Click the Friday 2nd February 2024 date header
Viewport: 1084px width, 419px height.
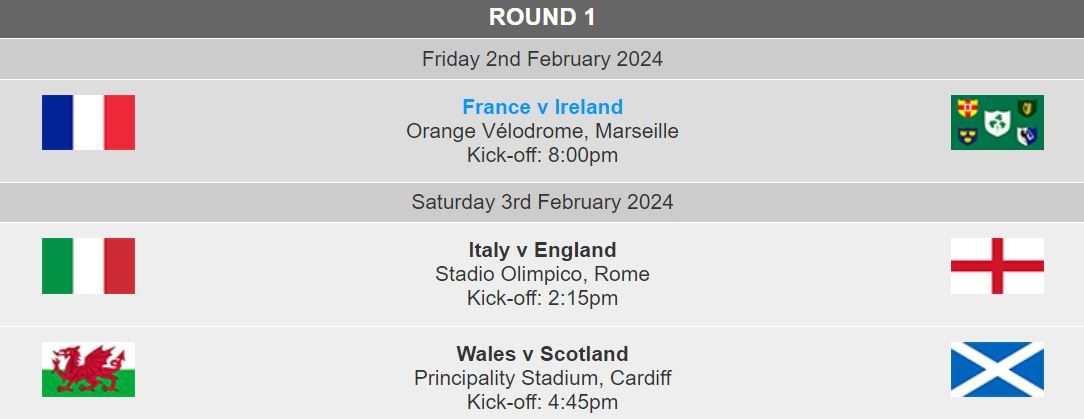[x=542, y=59]
